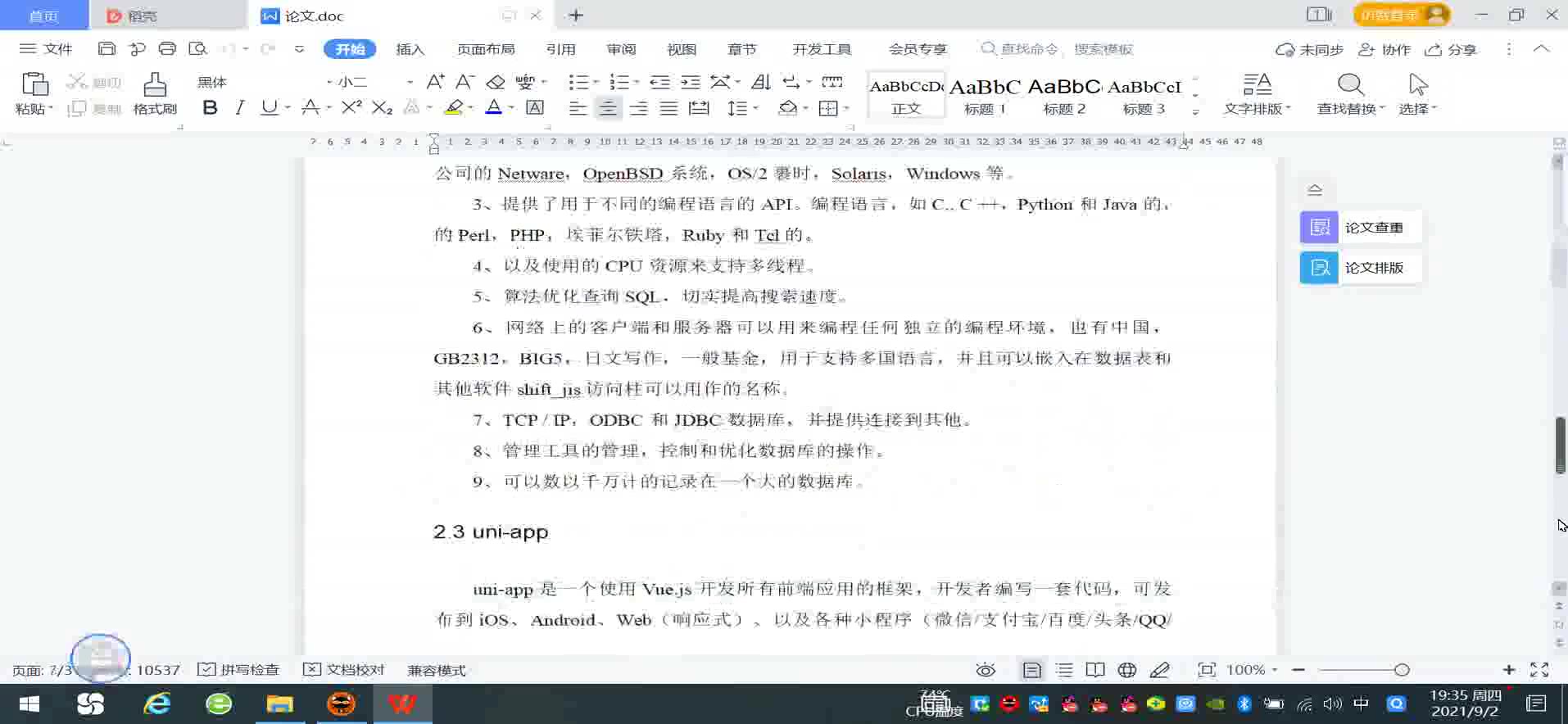Select the Format Painter brush
1568x724 pixels.
155,84
